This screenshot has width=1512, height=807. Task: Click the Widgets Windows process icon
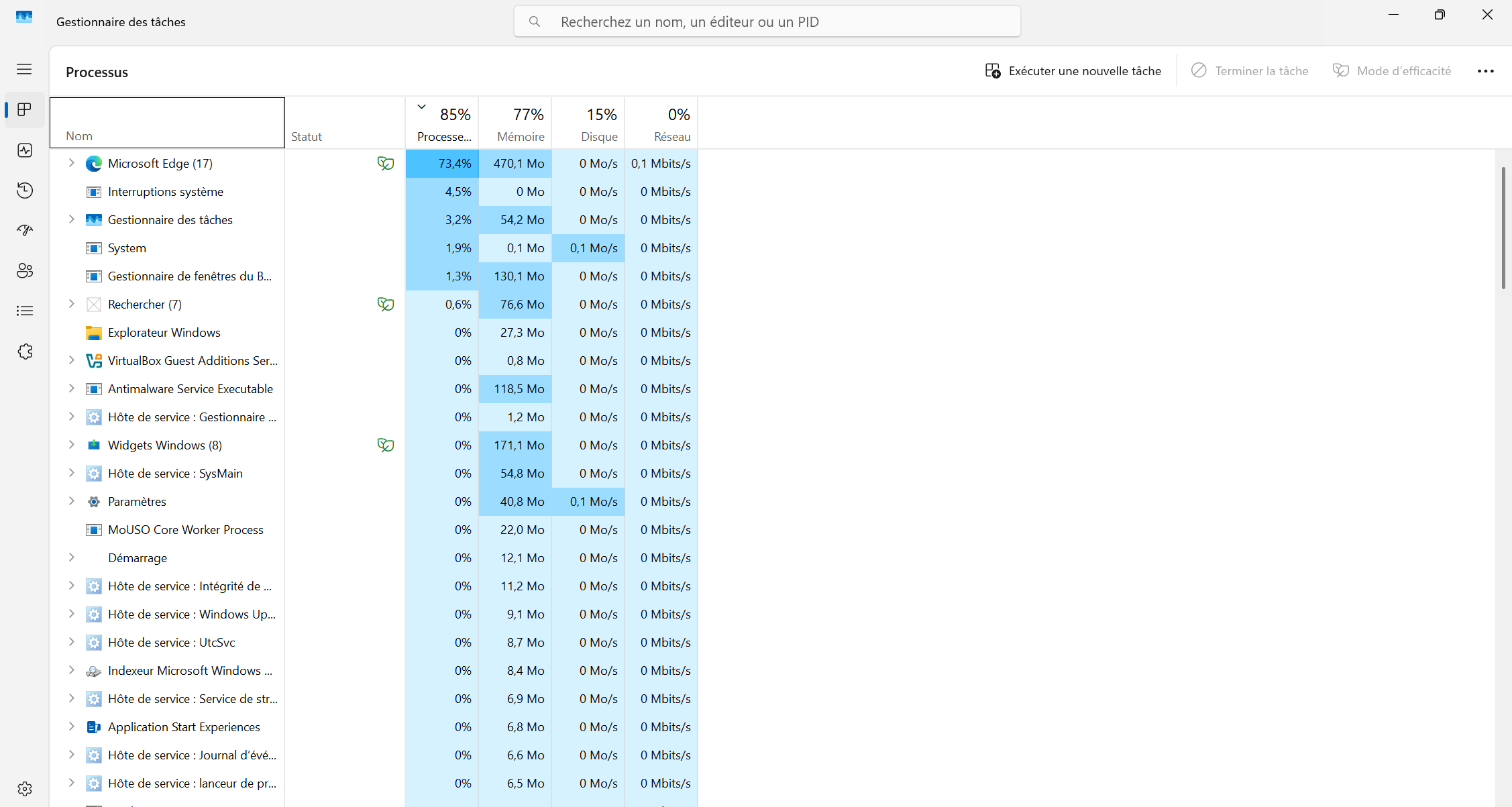[94, 445]
